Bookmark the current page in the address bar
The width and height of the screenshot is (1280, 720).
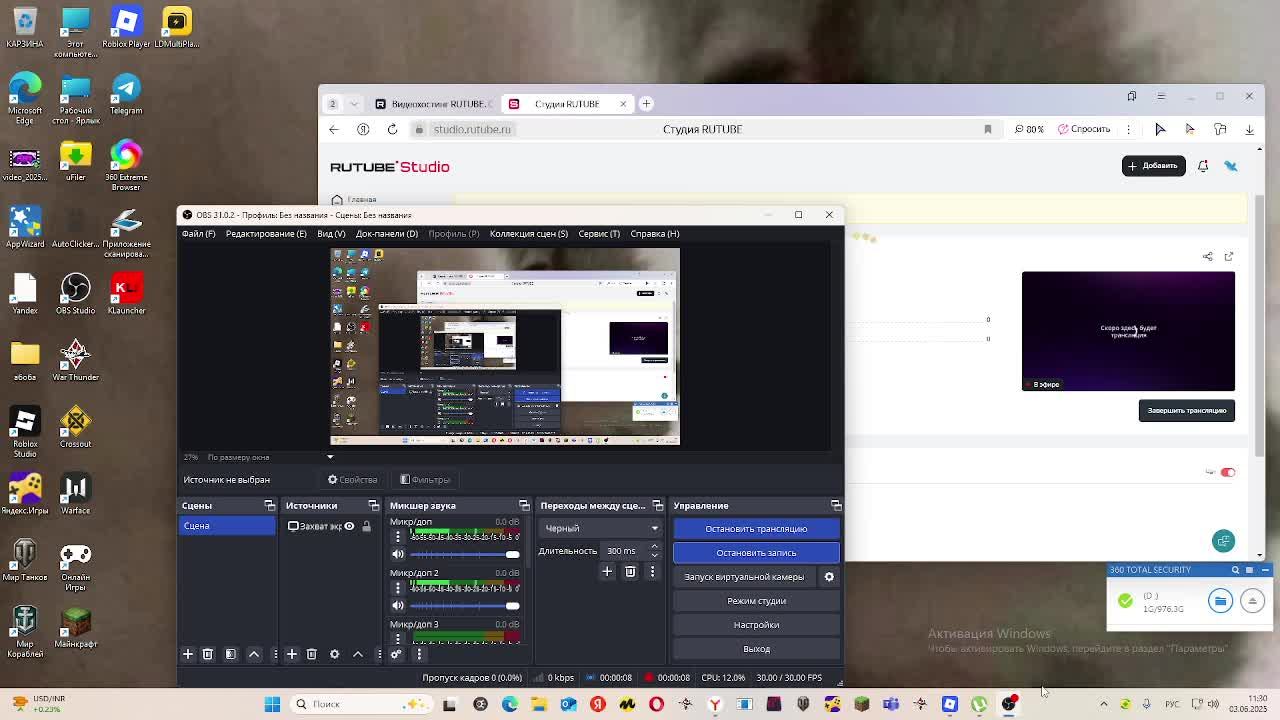coord(988,129)
